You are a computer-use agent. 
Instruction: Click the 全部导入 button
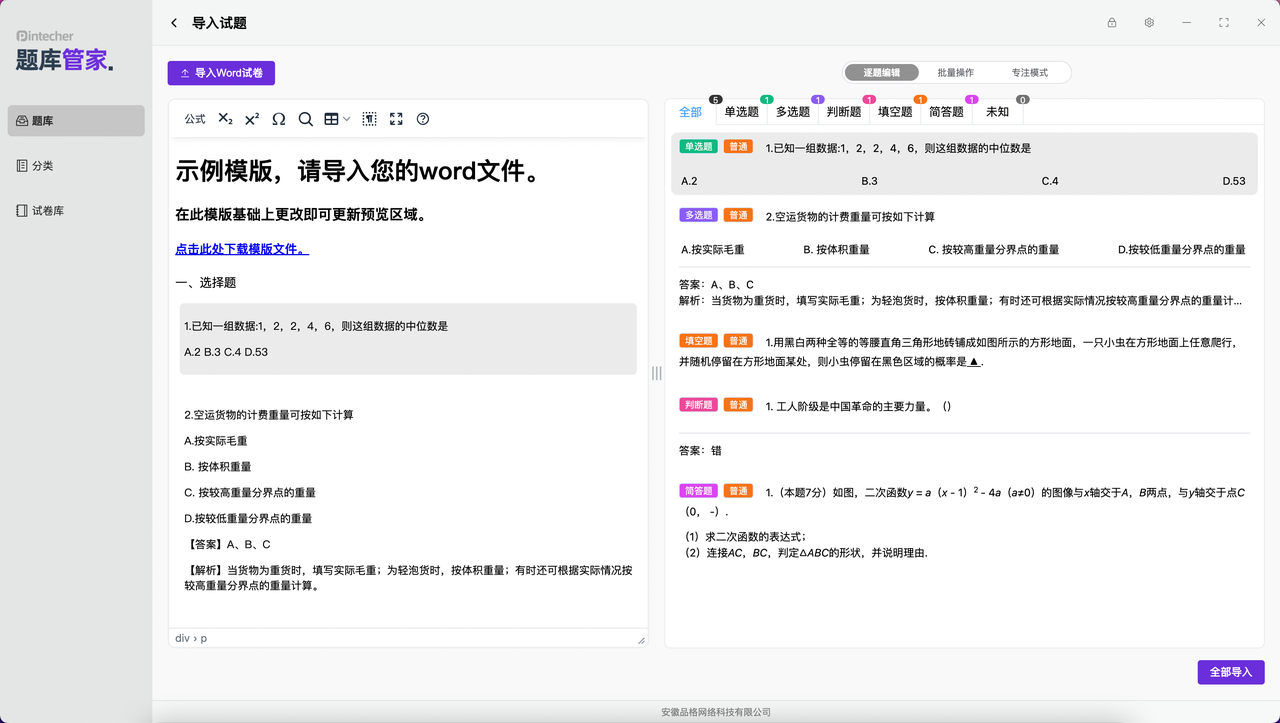1231,672
